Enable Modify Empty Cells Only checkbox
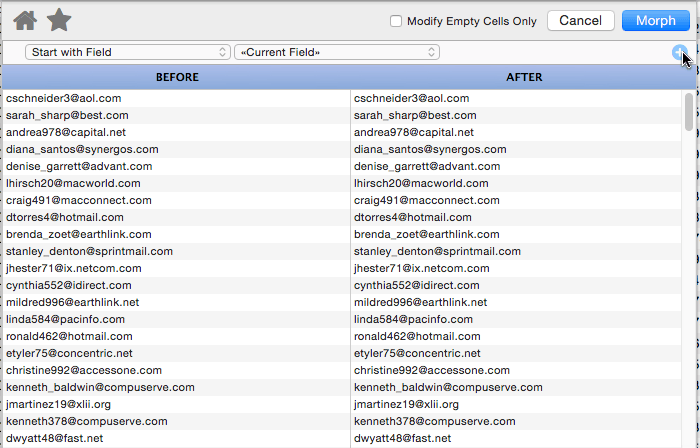 [x=396, y=21]
